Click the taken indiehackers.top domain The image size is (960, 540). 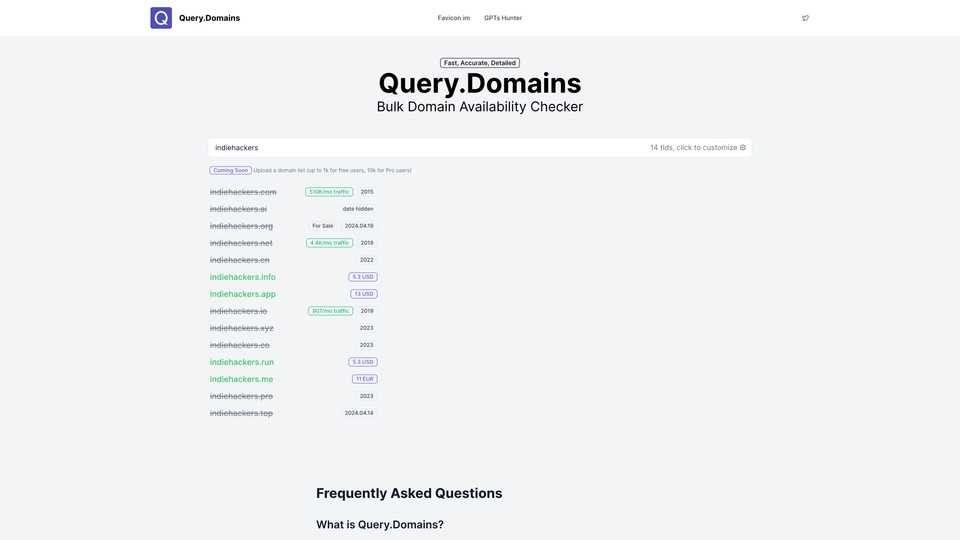pos(241,413)
